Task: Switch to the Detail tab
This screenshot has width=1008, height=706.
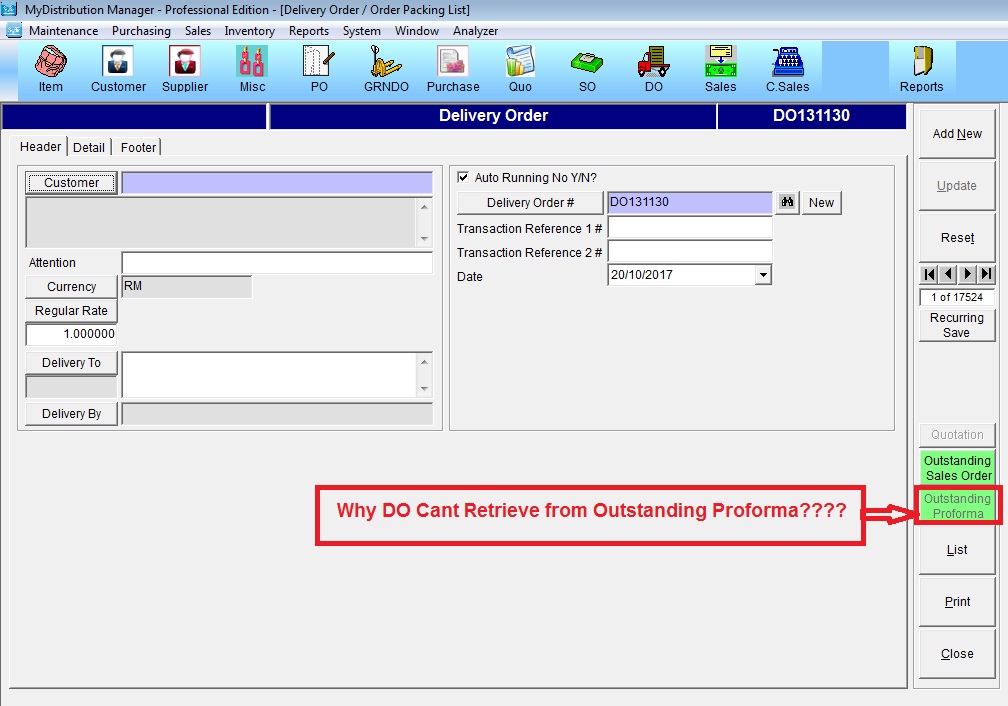Action: 89,147
